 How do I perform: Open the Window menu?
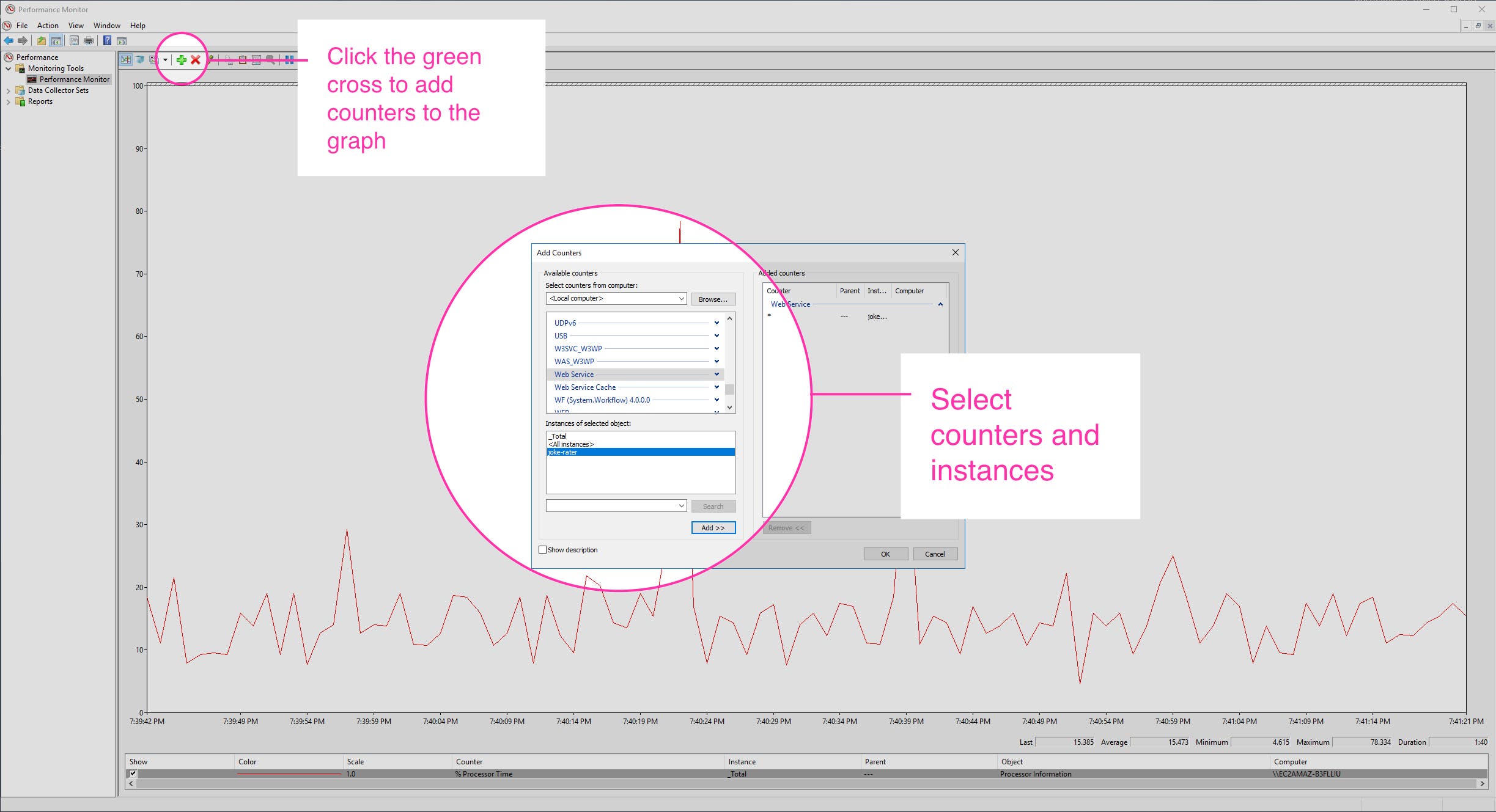(107, 26)
